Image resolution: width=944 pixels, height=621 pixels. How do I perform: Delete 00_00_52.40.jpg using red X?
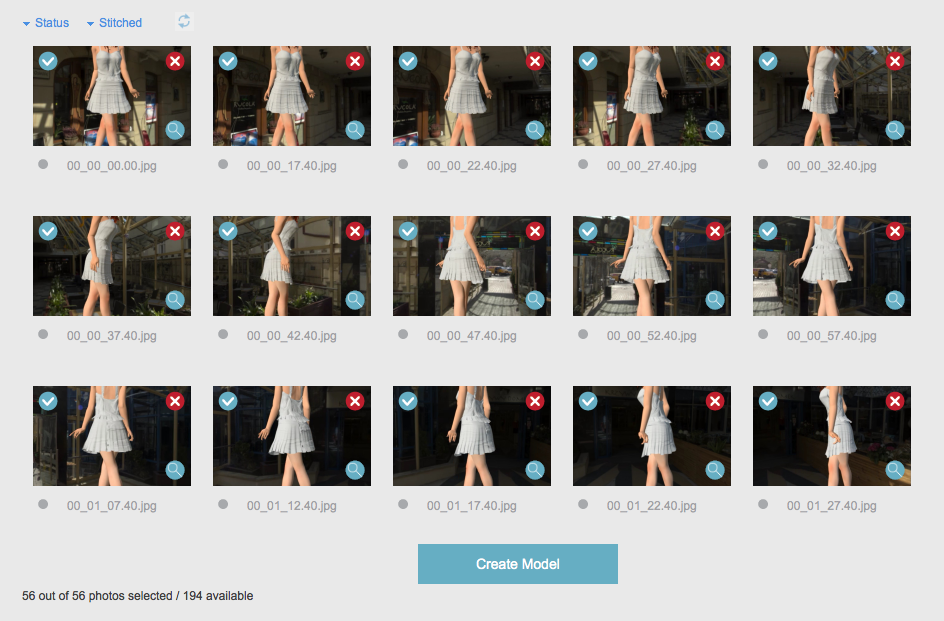click(715, 231)
